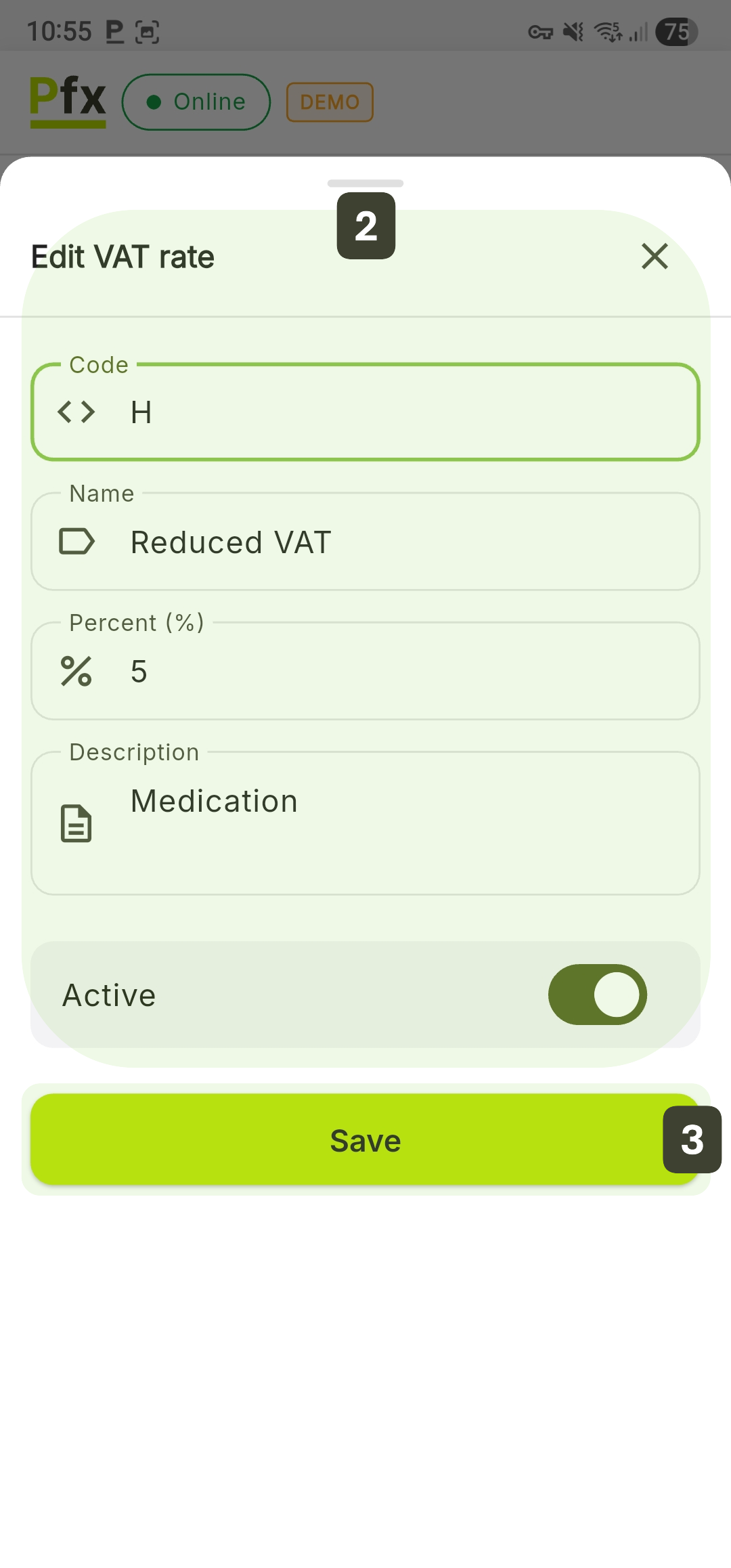Viewport: 731px width, 1568px height.
Task: Click the code brackets icon
Action: click(x=76, y=412)
